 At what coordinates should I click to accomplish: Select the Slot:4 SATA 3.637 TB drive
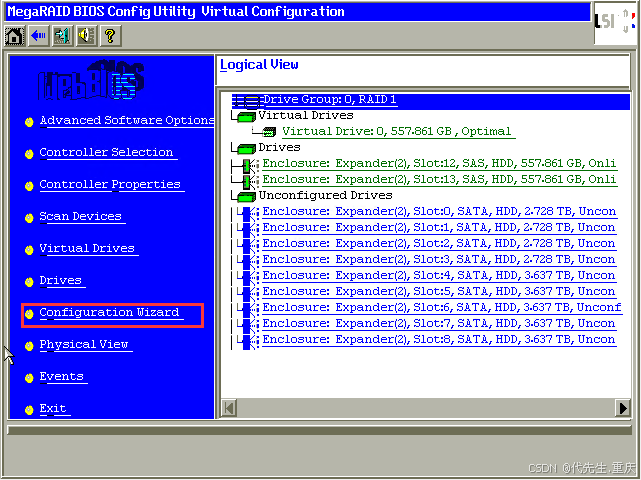(x=439, y=276)
